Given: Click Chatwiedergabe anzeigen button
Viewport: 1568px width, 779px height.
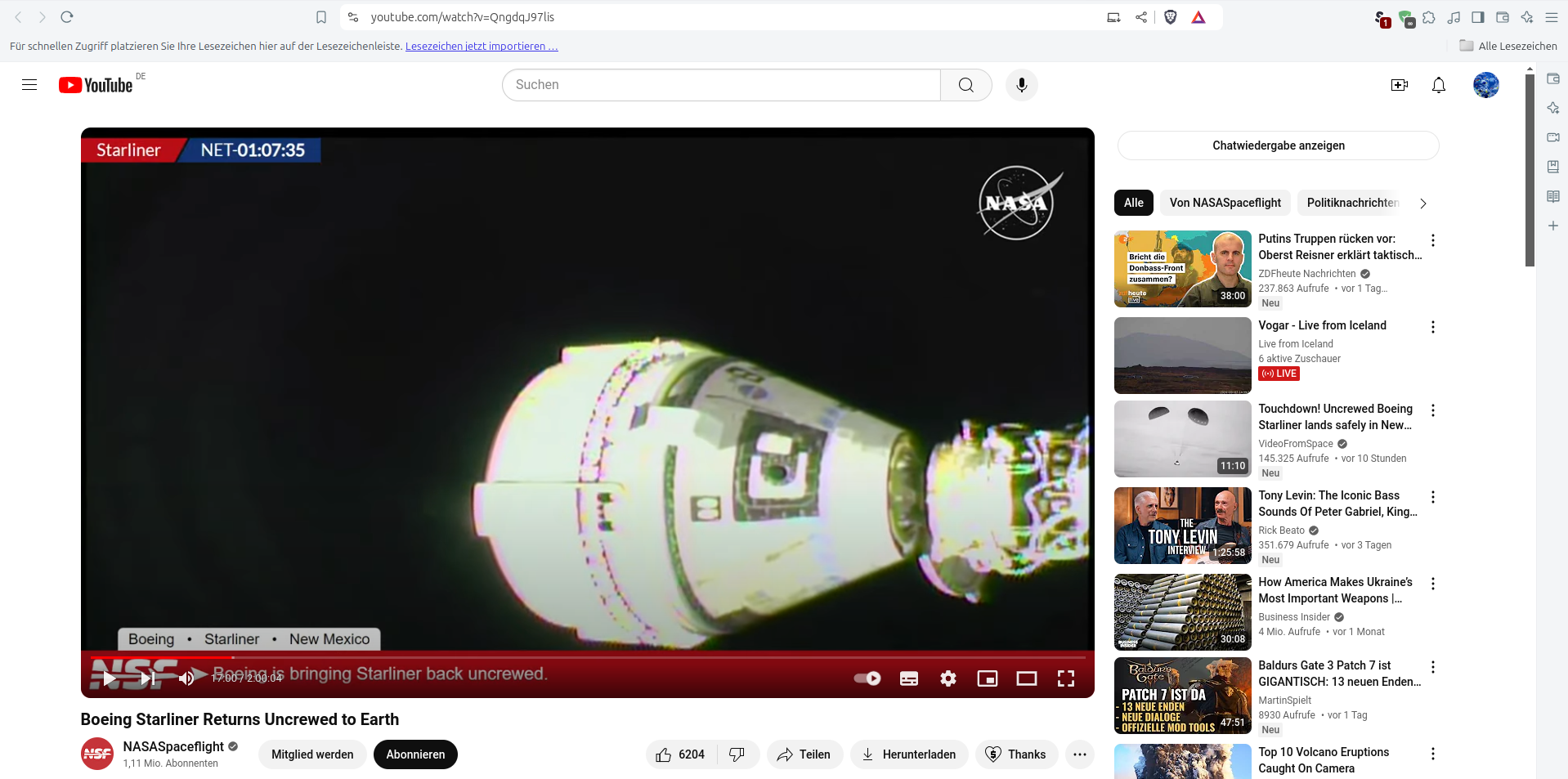Looking at the screenshot, I should (1278, 146).
